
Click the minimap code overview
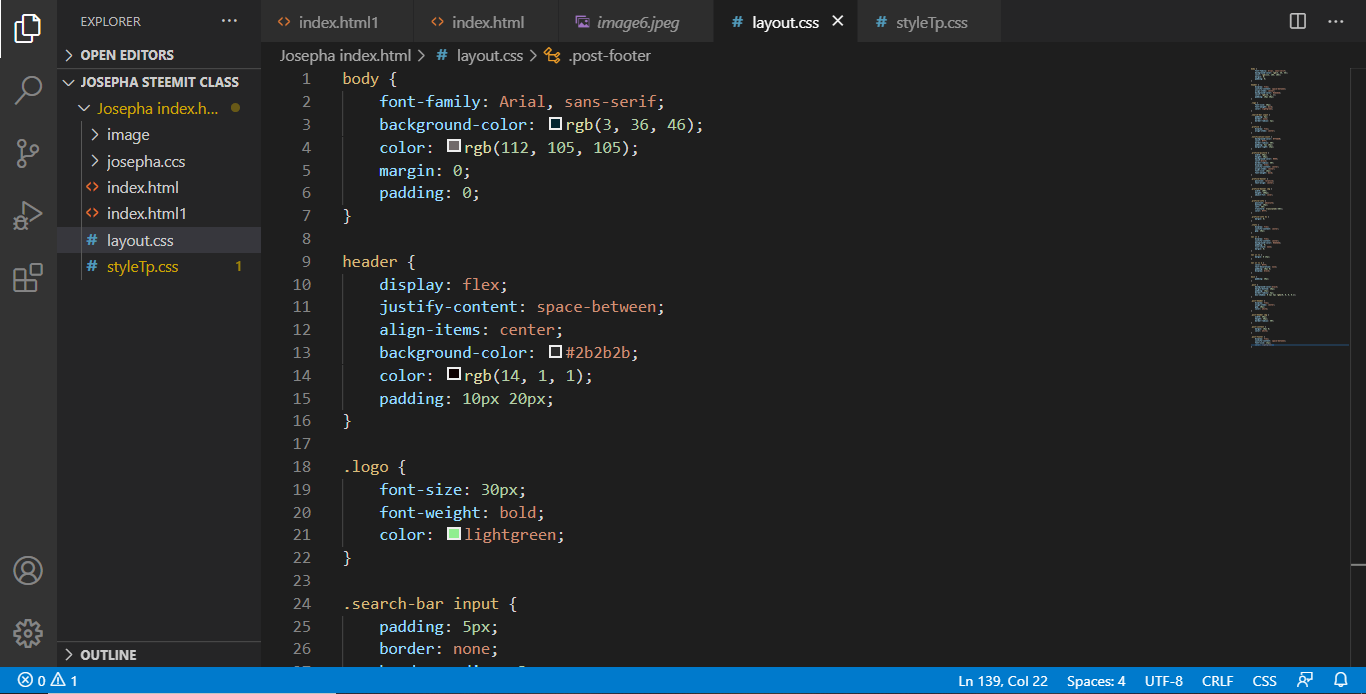click(x=1299, y=208)
